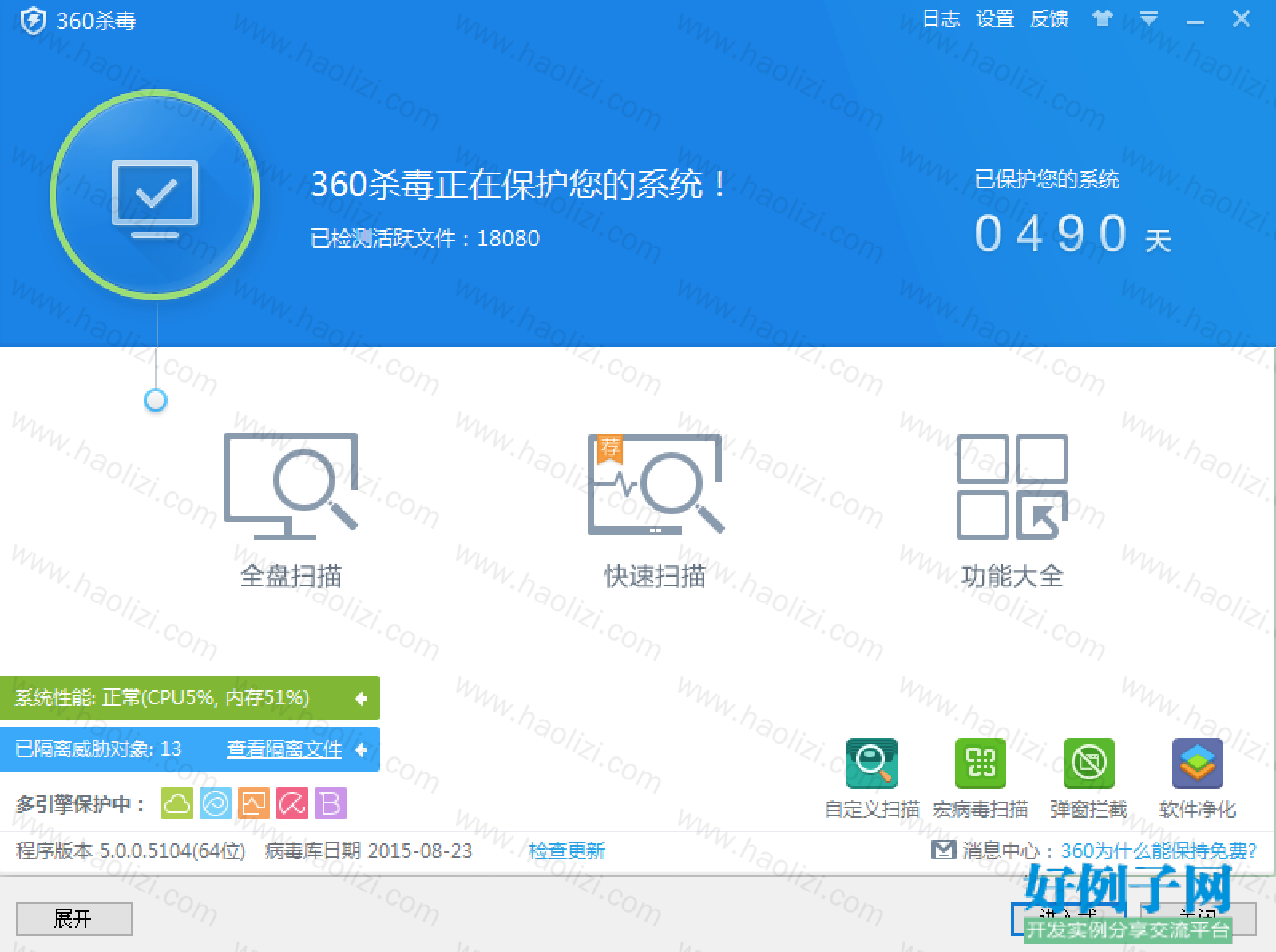
Task: Click 病毒库日期 2015-08-23 text
Action: pyautogui.click(x=368, y=851)
